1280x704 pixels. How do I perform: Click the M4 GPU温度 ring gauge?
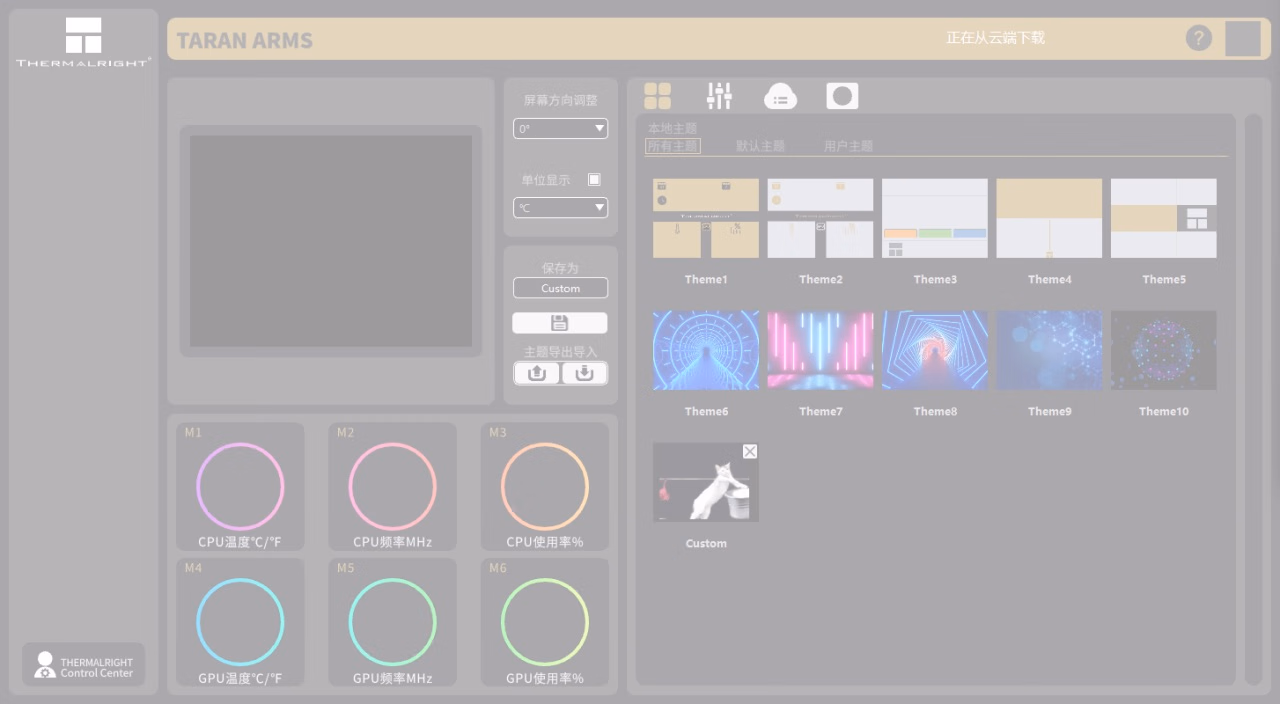(240, 622)
